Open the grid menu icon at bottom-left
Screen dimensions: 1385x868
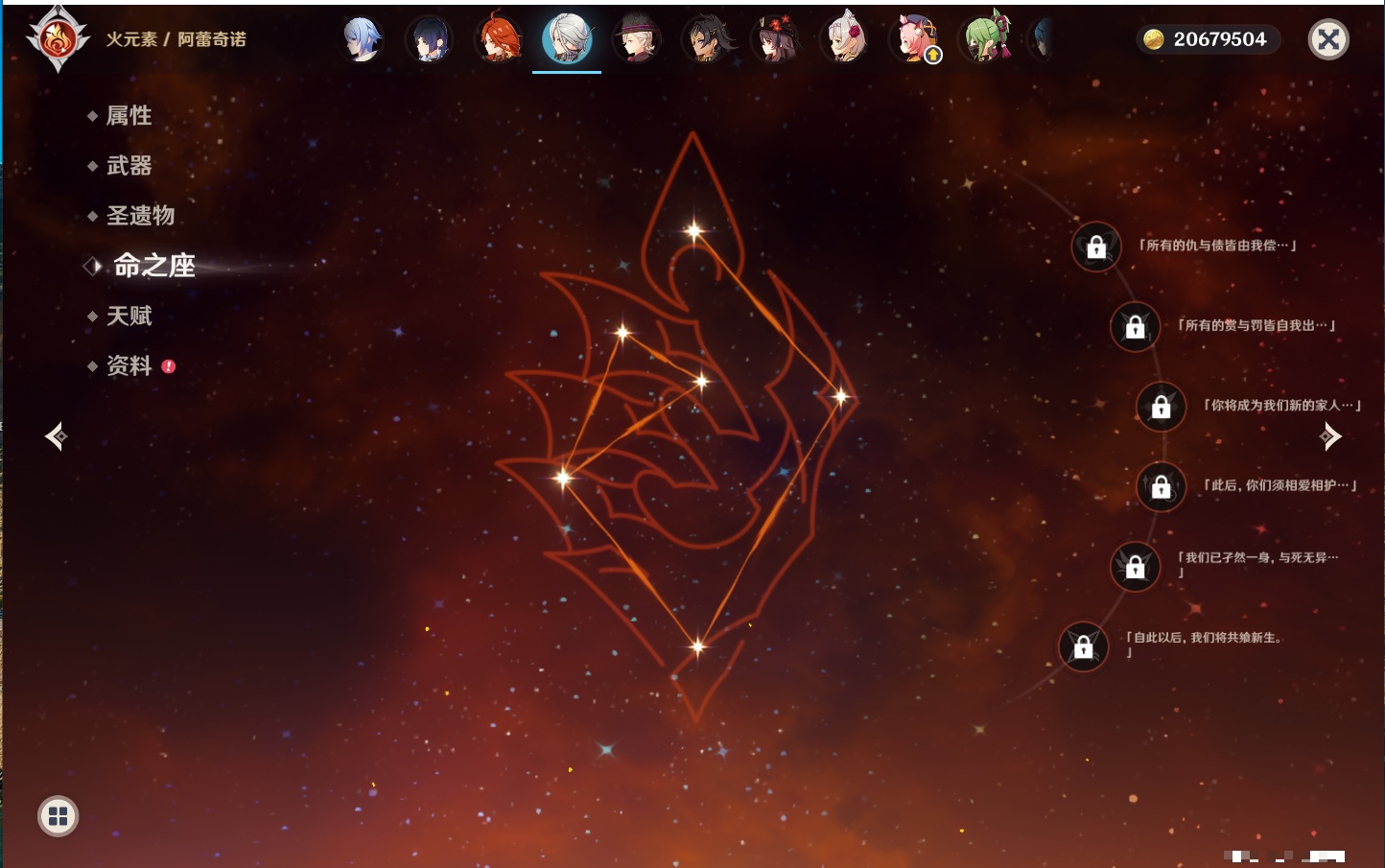pos(58,816)
